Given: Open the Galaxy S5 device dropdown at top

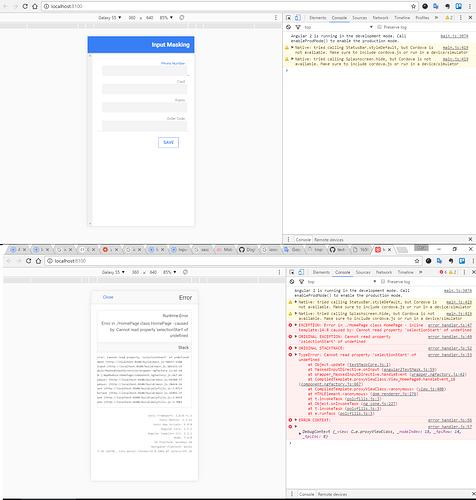Looking at the screenshot, I should coord(109,18).
